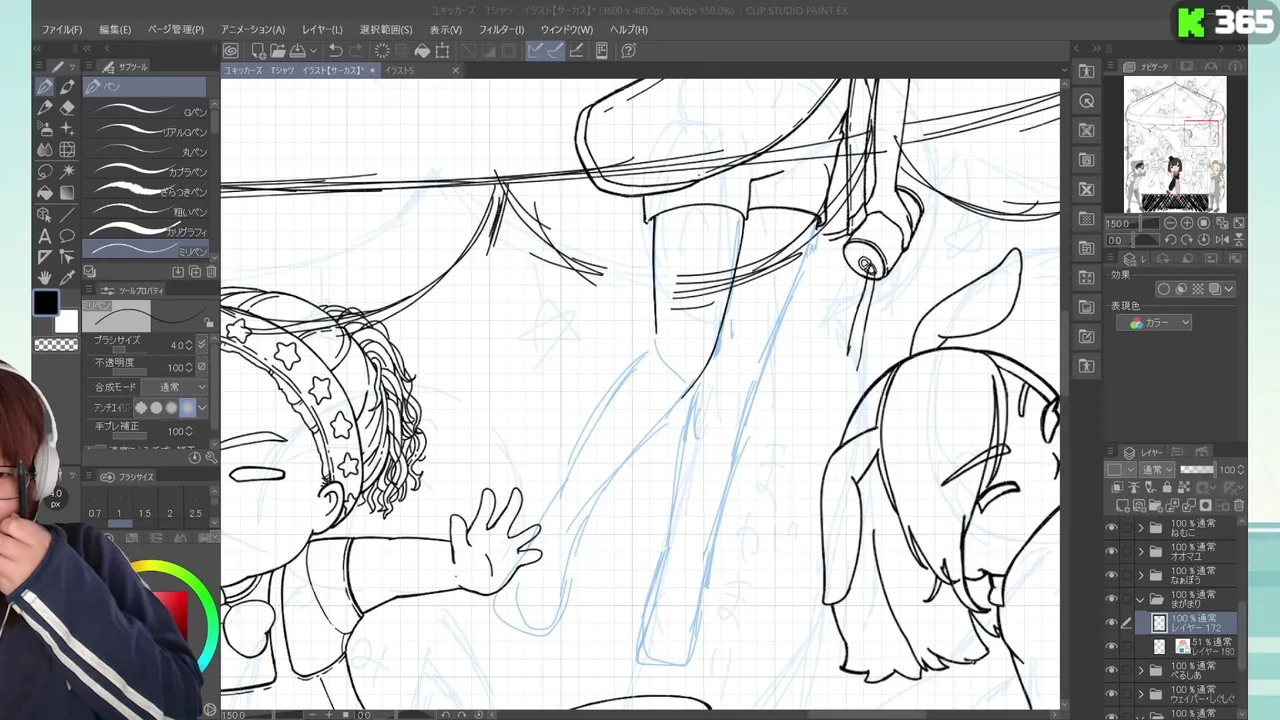
Task: Open the 編集(E) menu
Action: (x=115, y=30)
